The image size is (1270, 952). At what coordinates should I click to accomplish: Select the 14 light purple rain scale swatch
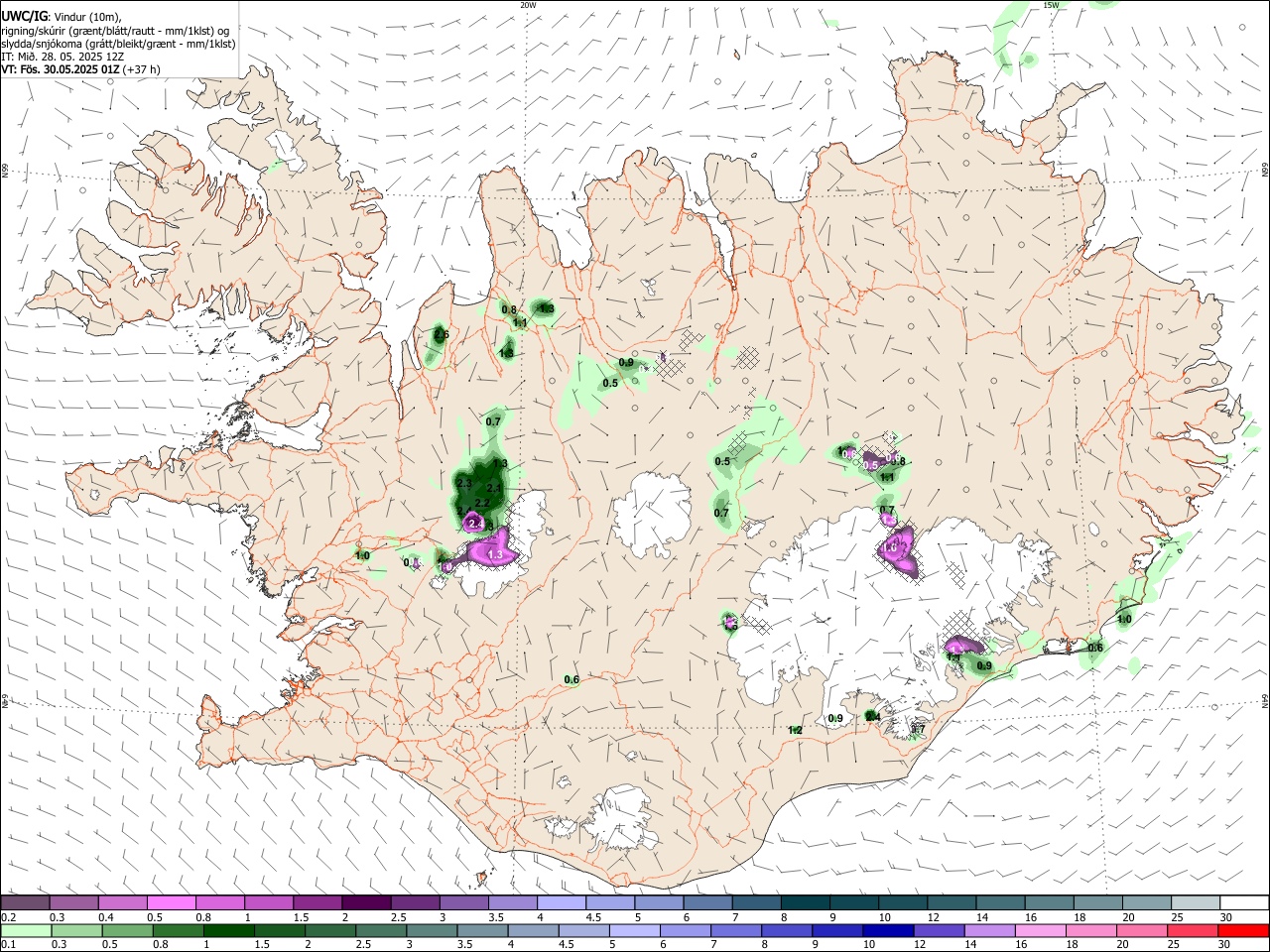tap(990, 930)
